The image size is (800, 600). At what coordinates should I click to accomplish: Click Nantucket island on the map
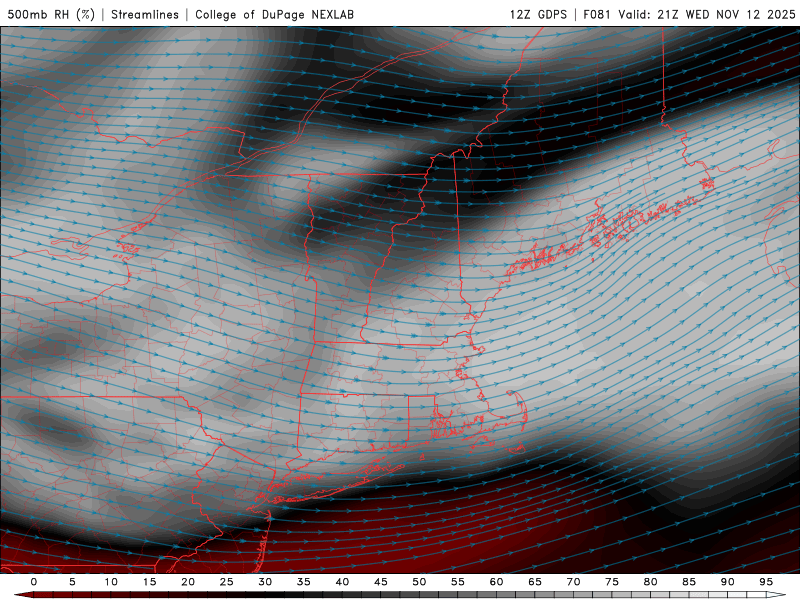517,449
